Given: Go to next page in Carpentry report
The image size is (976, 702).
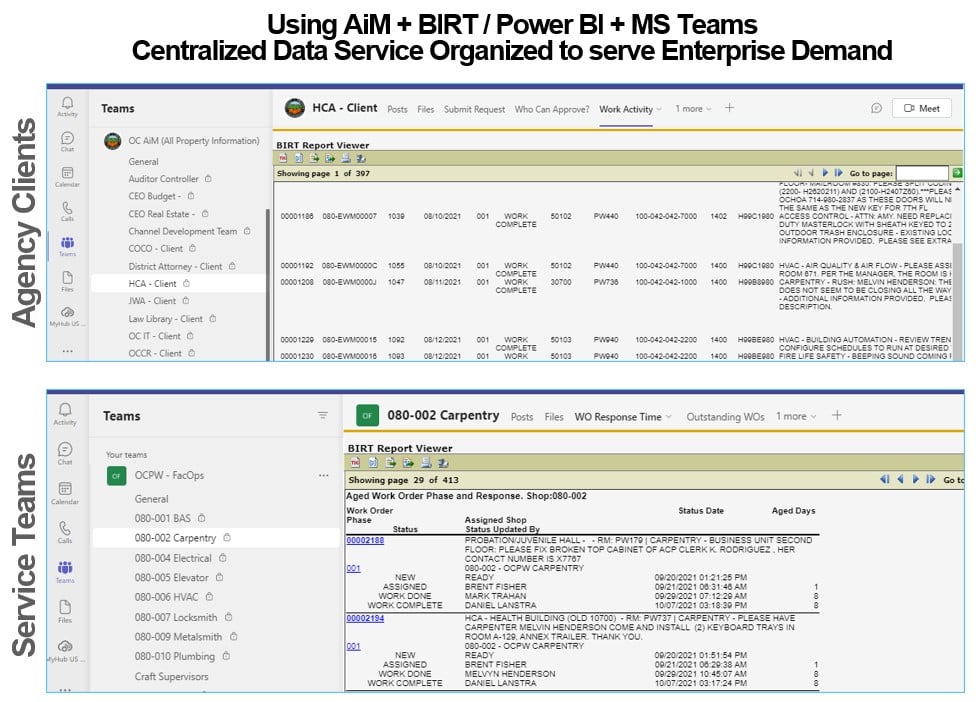Looking at the screenshot, I should point(916,479).
